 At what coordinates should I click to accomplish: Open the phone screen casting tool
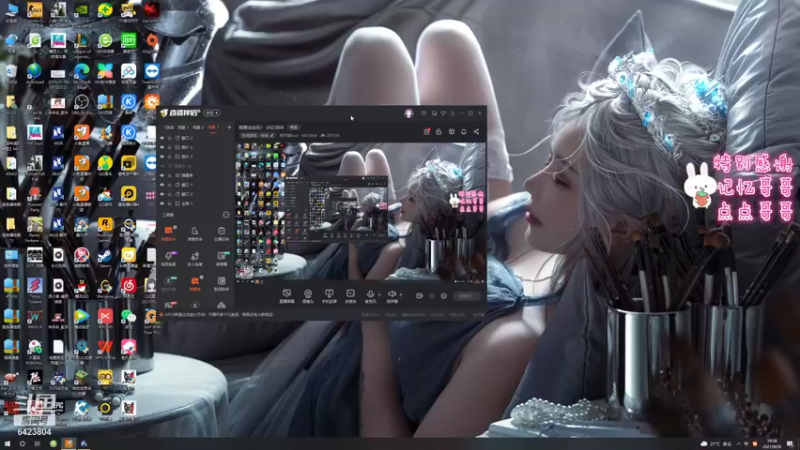click(329, 295)
